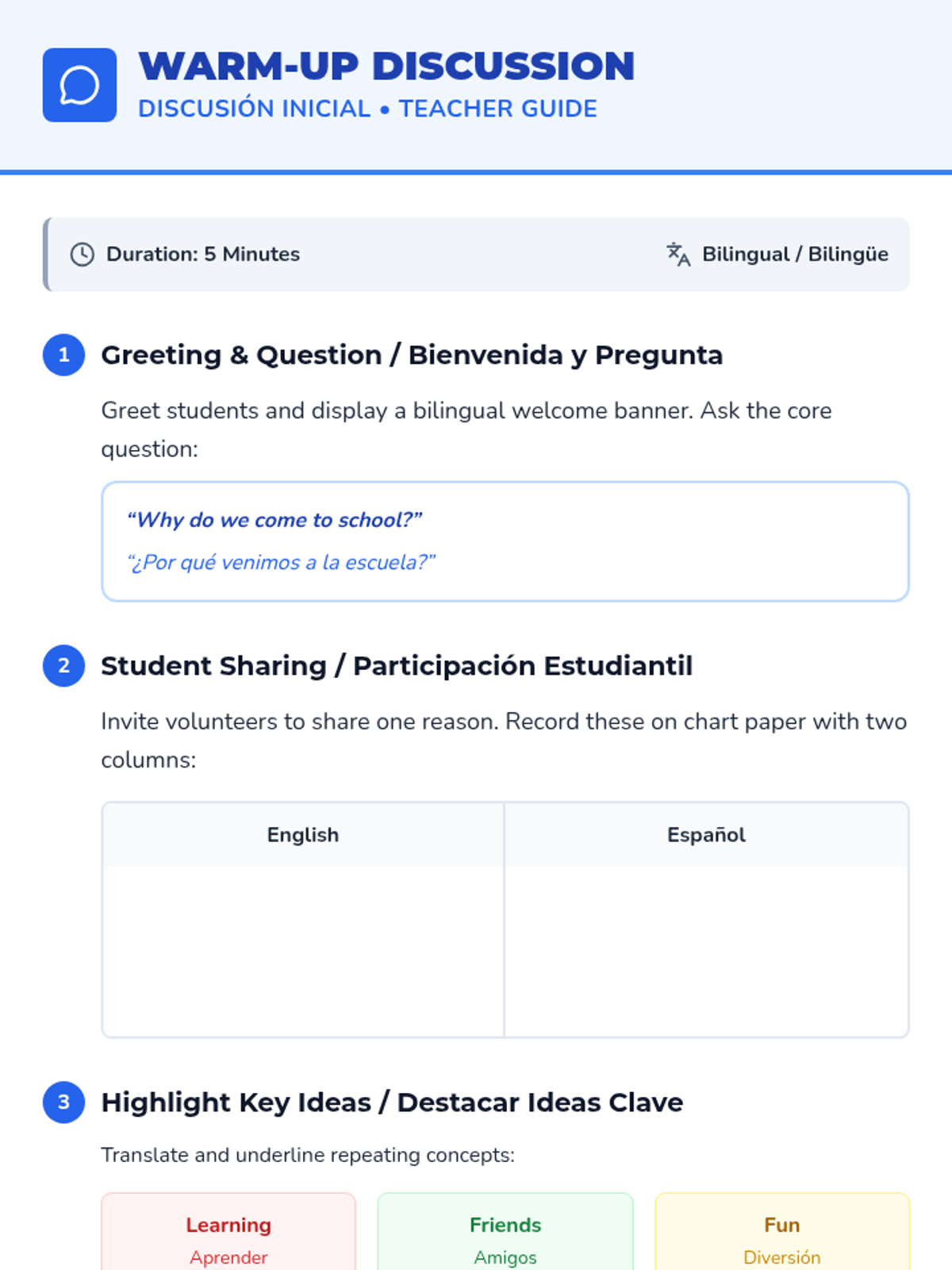Click the translate icon beside Bilingual
Screen dimensions: 952x1270
pyautogui.click(x=678, y=254)
